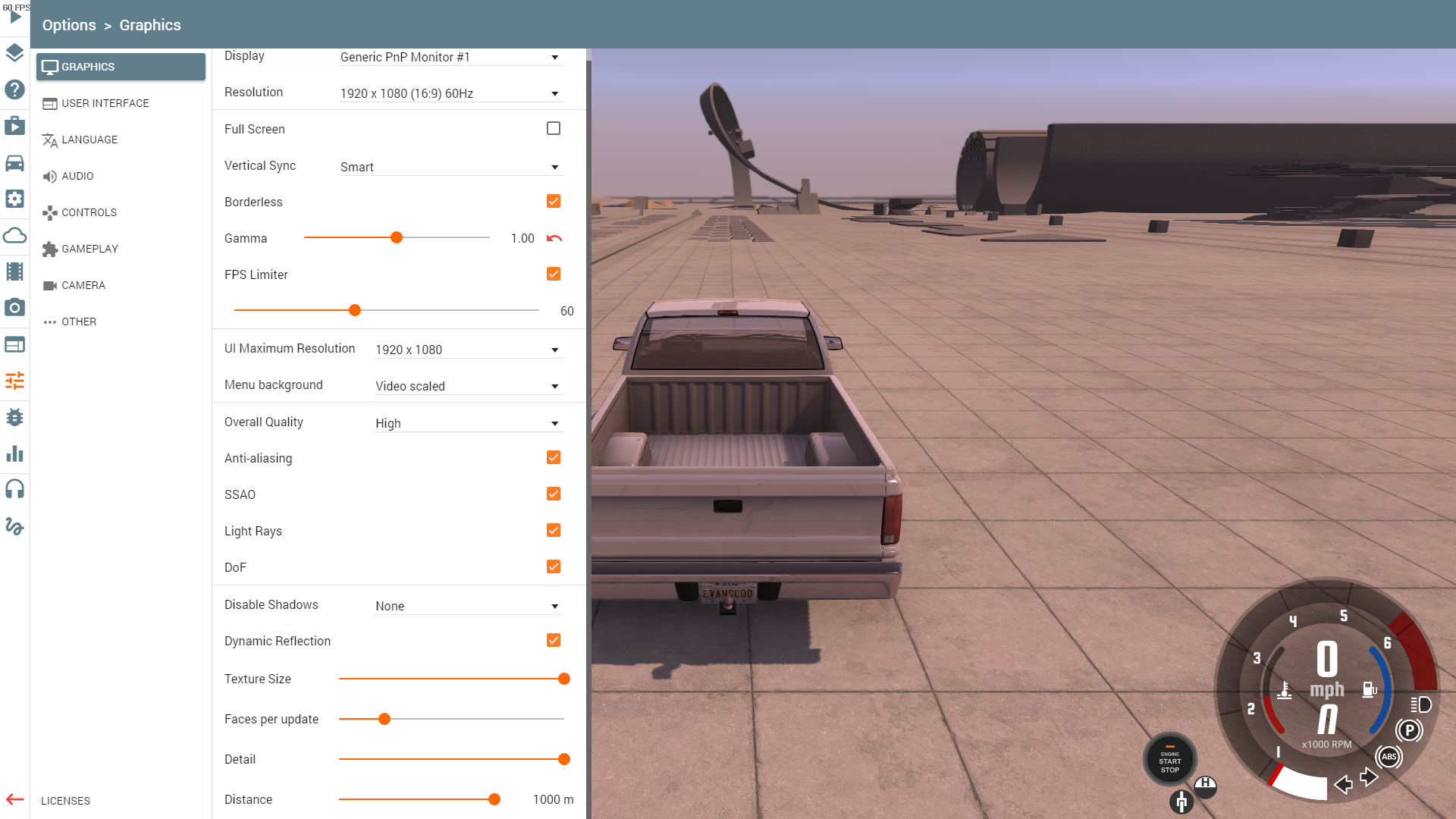Open the Overall Quality dropdown
Screen dimensions: 1456x819
pos(468,423)
